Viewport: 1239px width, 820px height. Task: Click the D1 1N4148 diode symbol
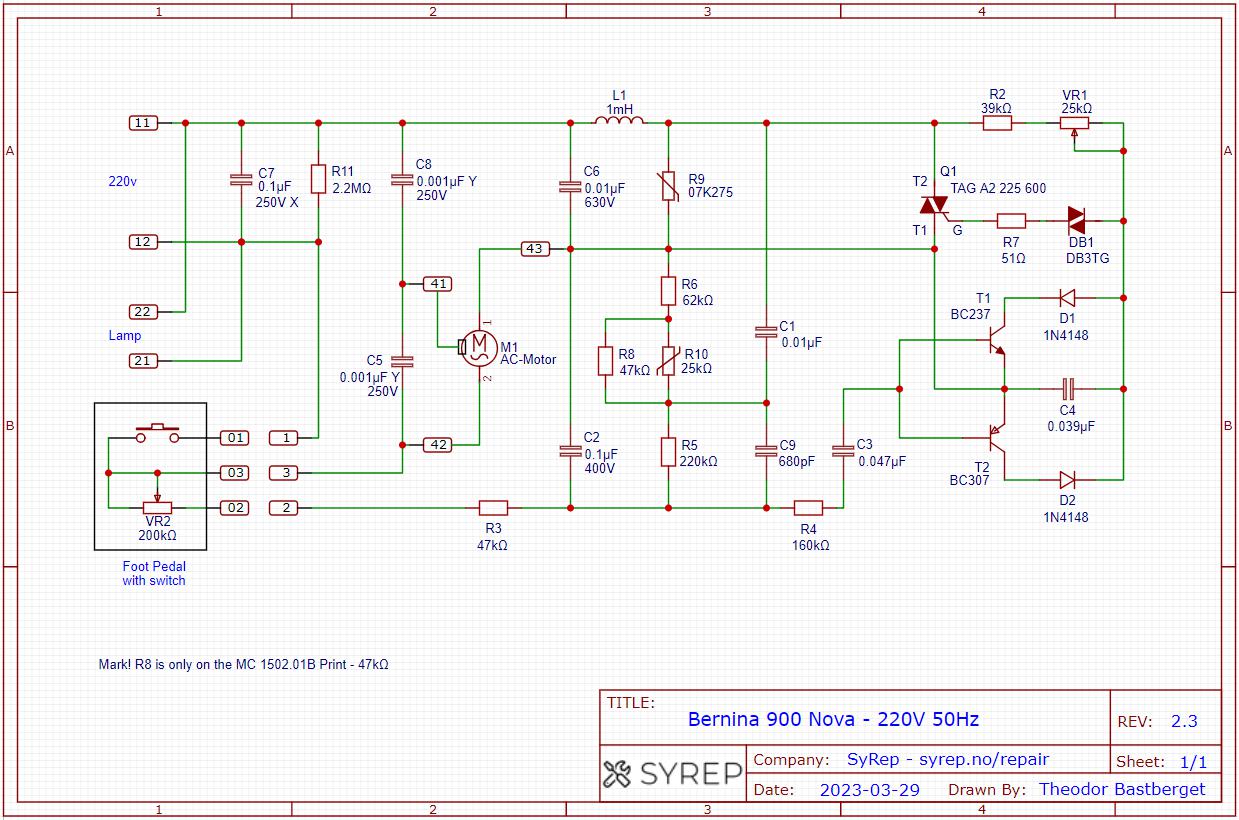tap(1066, 298)
